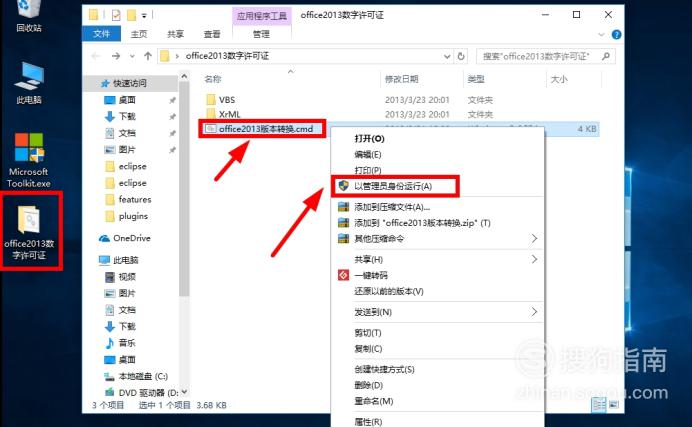
Task: Go forward with the forward arrow
Action: [x=116, y=56]
